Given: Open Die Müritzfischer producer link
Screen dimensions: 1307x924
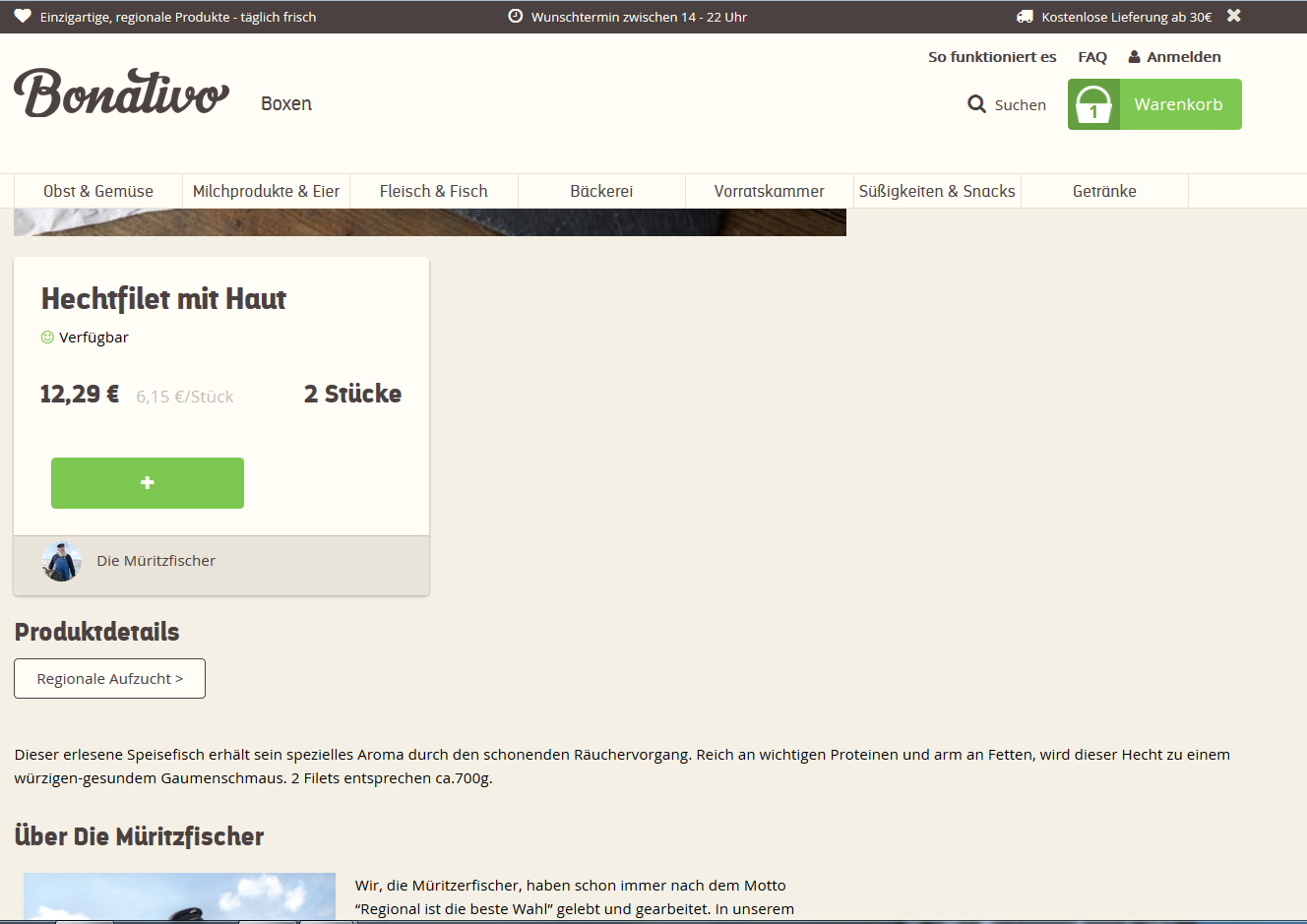Looking at the screenshot, I should click(x=156, y=561).
